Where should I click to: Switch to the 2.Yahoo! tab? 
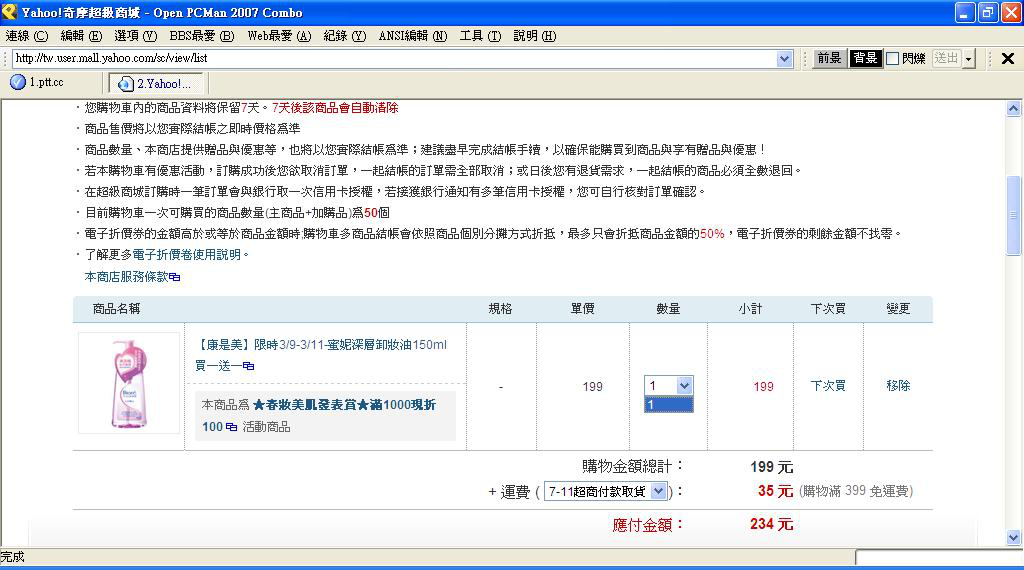tap(157, 84)
